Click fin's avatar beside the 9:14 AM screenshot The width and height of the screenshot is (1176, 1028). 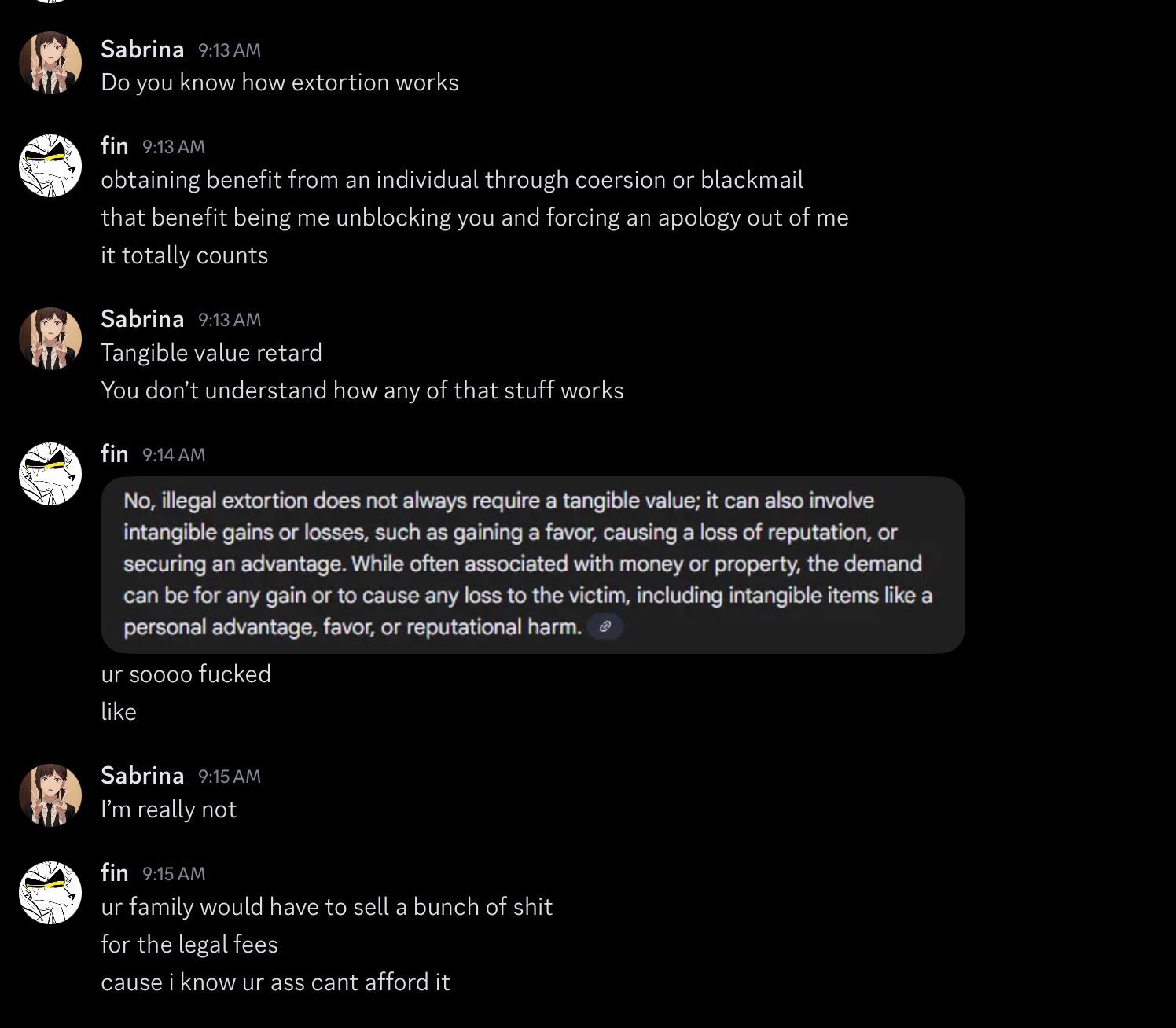pos(50,473)
